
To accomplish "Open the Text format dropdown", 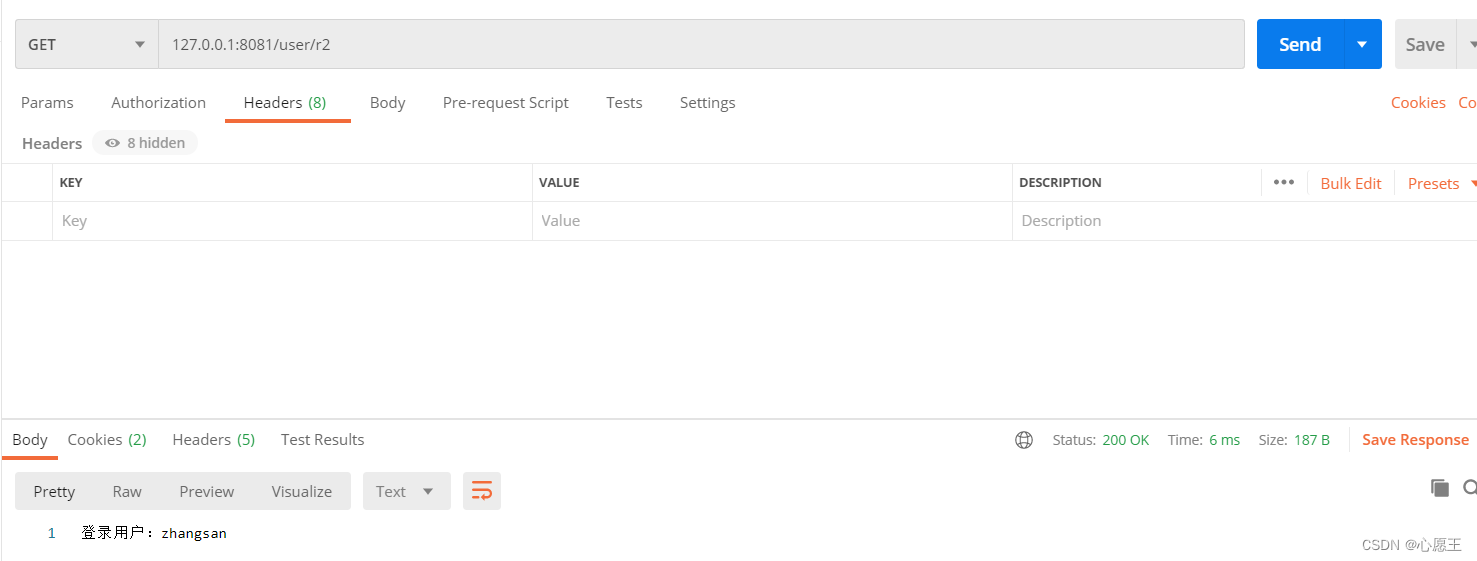I will tap(406, 491).
